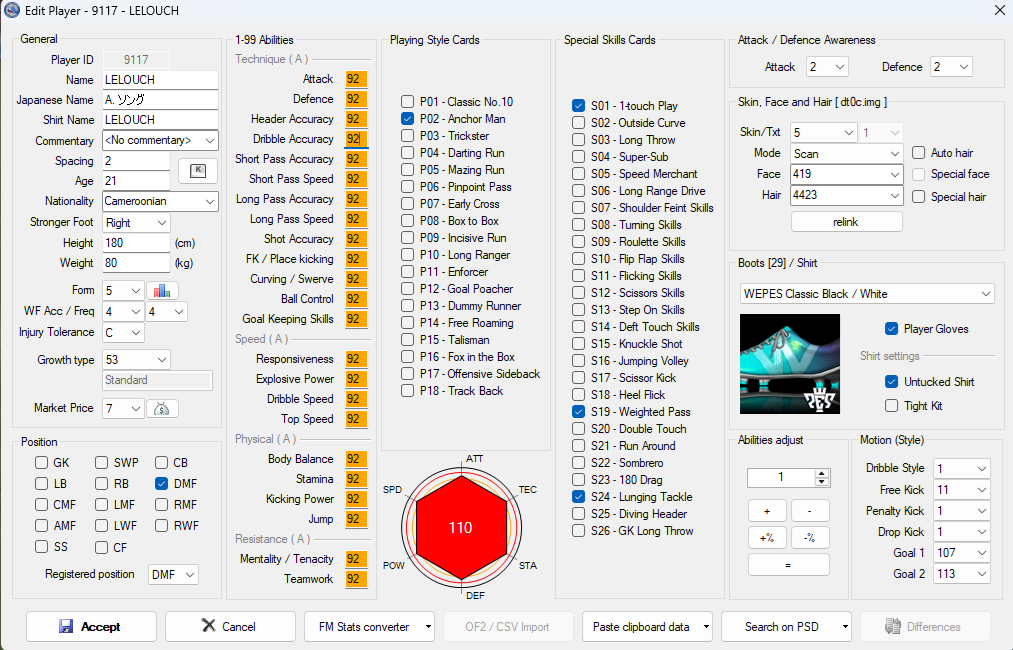Open FM Stats converter dropdown arrow
This screenshot has height=650, width=1013.
[428, 627]
